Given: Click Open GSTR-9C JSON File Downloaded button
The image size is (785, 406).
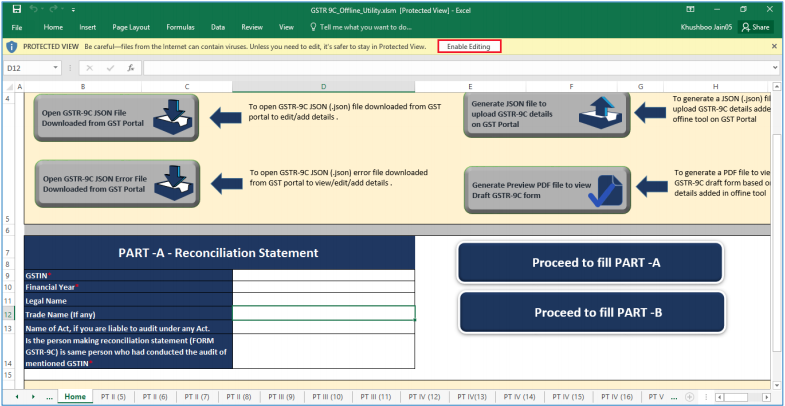Looking at the screenshot, I should [x=116, y=118].
